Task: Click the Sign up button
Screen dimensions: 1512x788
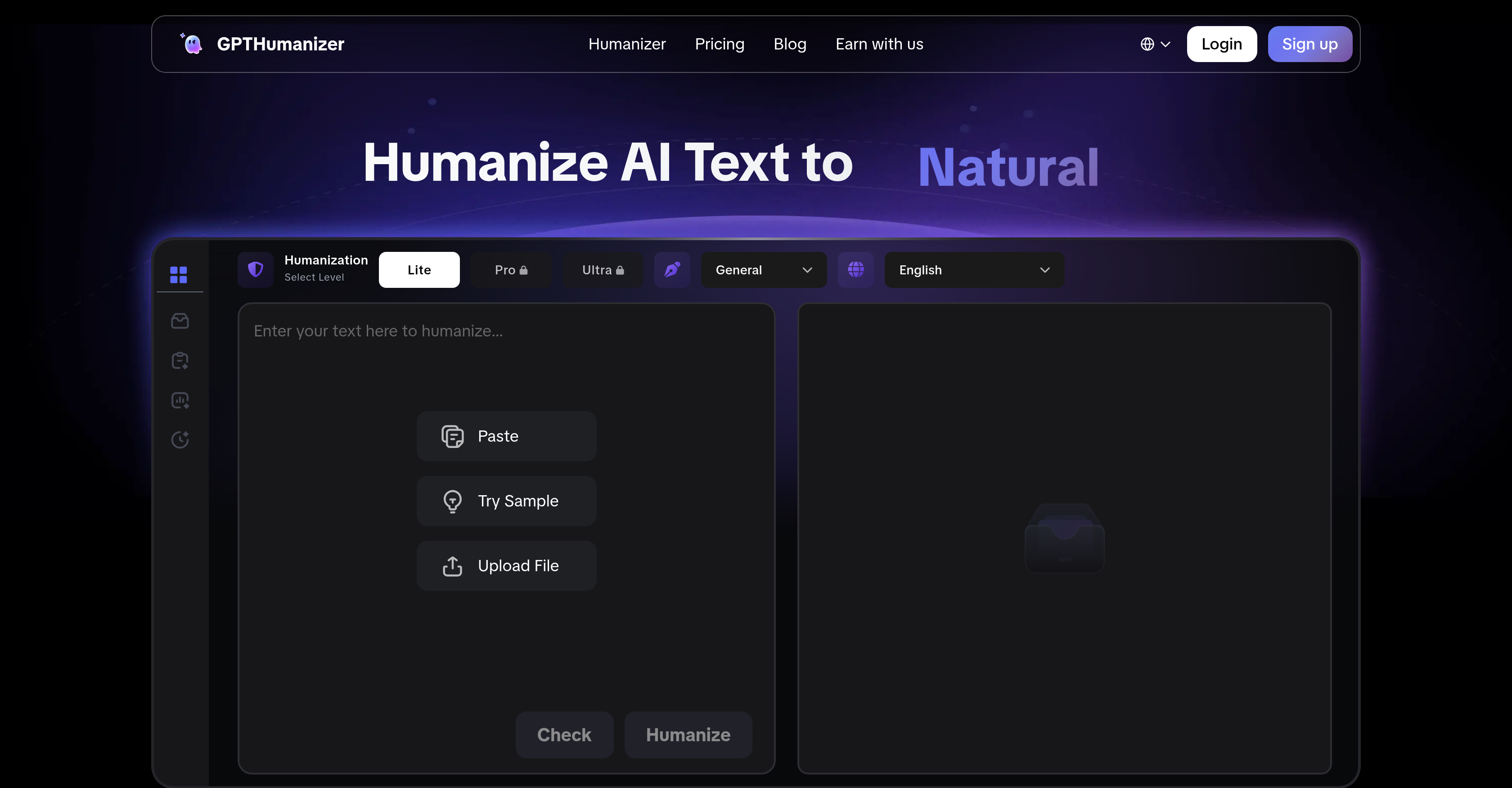Action: pos(1309,44)
